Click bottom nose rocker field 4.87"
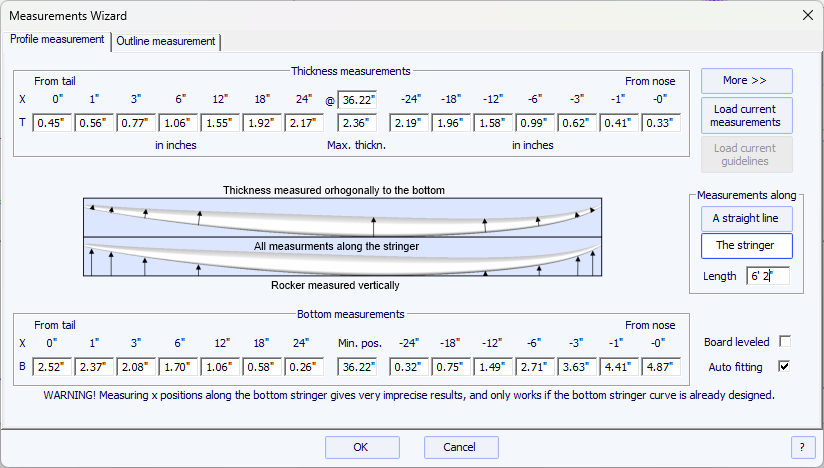The width and height of the screenshot is (824, 468). click(661, 367)
